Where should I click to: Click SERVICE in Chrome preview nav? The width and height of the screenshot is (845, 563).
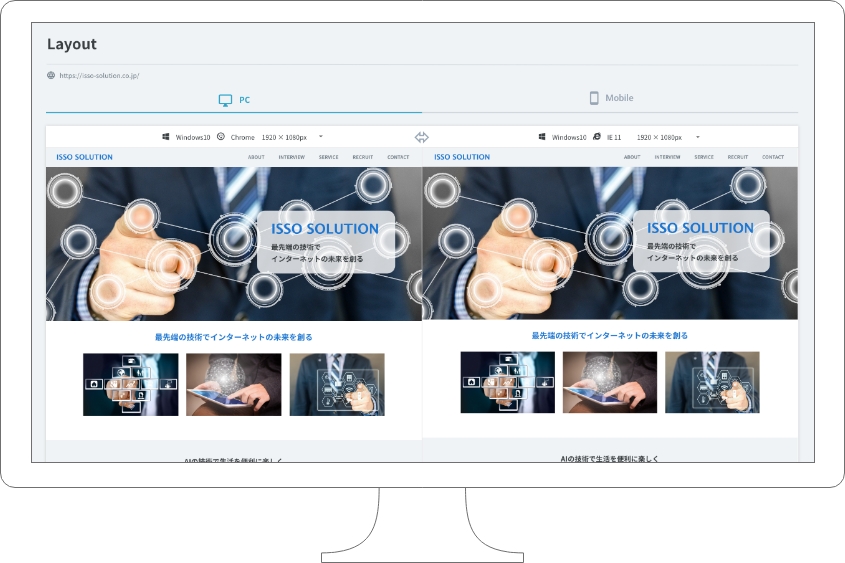tap(328, 157)
